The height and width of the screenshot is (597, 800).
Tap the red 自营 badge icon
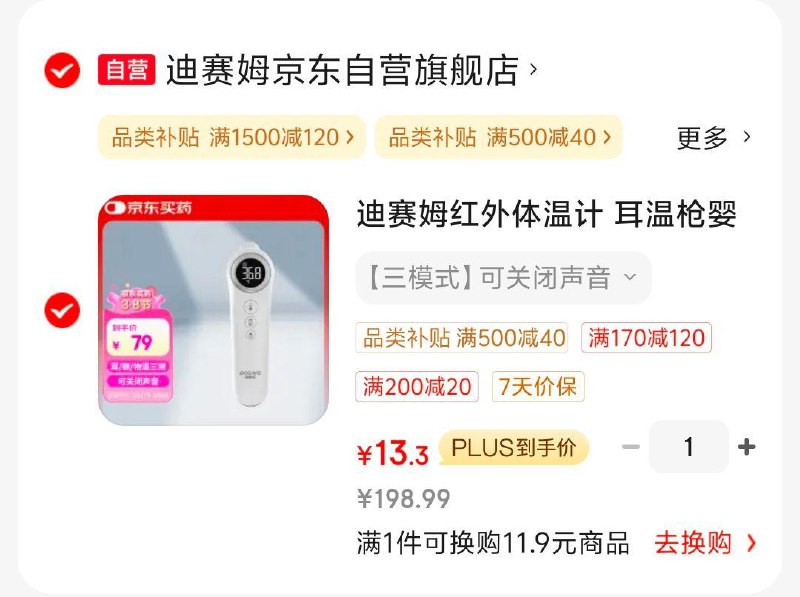(x=127, y=69)
